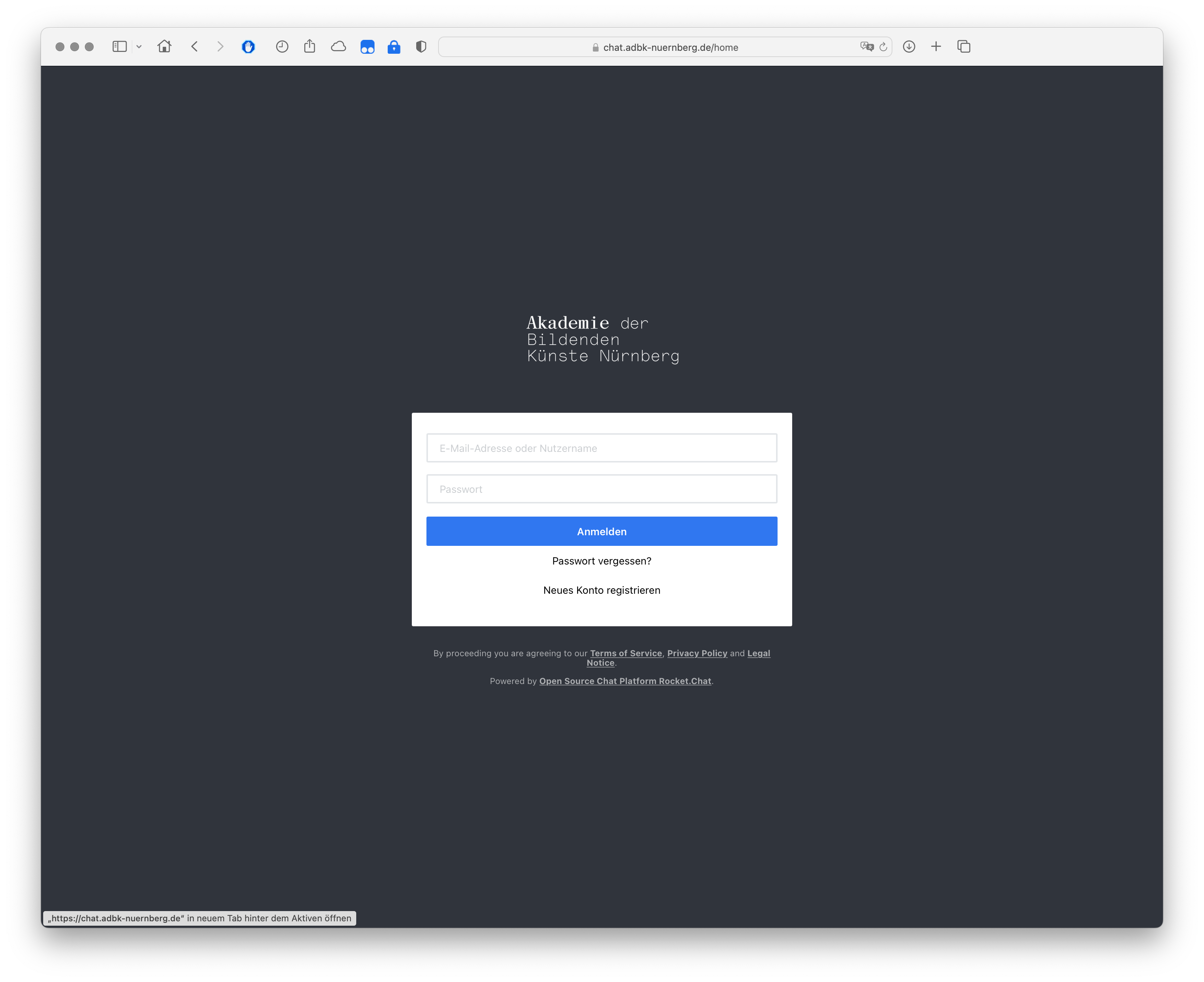Open the Legal Notice link

coord(759,653)
